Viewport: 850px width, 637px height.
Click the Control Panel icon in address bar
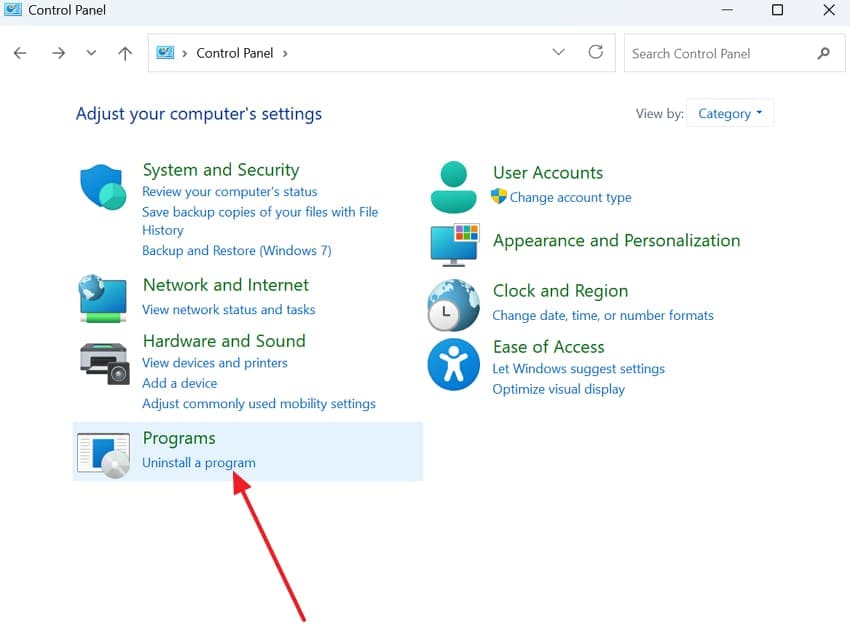(x=165, y=53)
